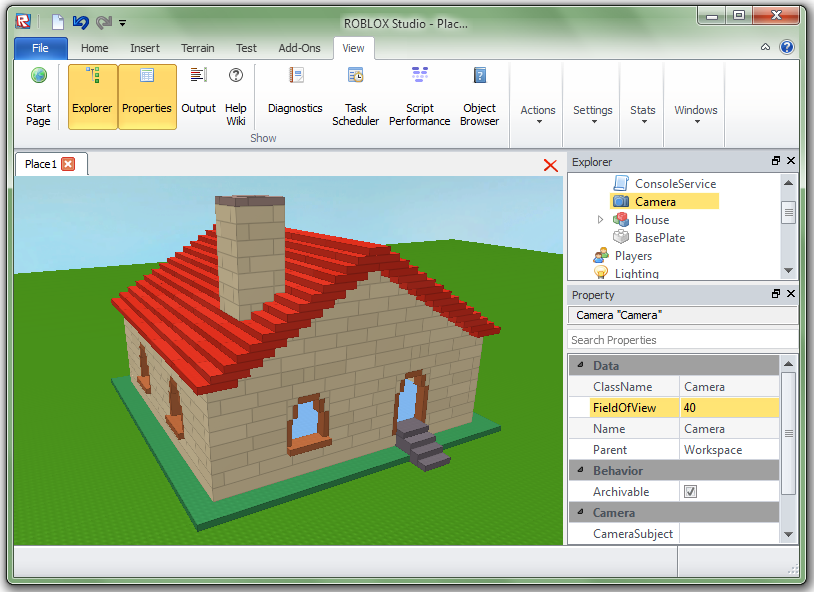Click the Parent value Workspace
Image resolution: width=814 pixels, height=592 pixels.
pos(729,450)
